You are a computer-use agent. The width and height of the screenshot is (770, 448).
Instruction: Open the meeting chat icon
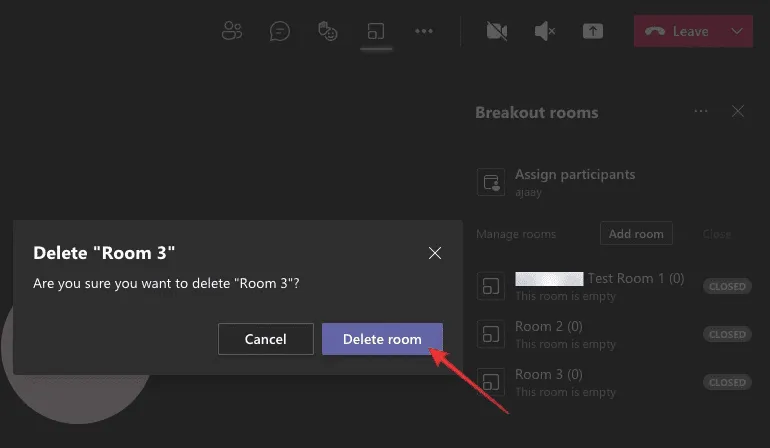tap(280, 31)
